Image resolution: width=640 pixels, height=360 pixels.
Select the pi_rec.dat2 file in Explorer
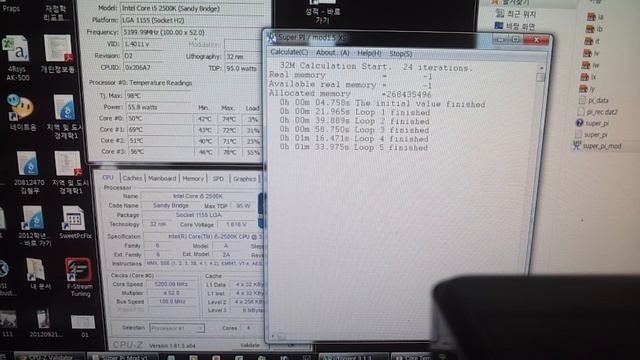(597, 111)
